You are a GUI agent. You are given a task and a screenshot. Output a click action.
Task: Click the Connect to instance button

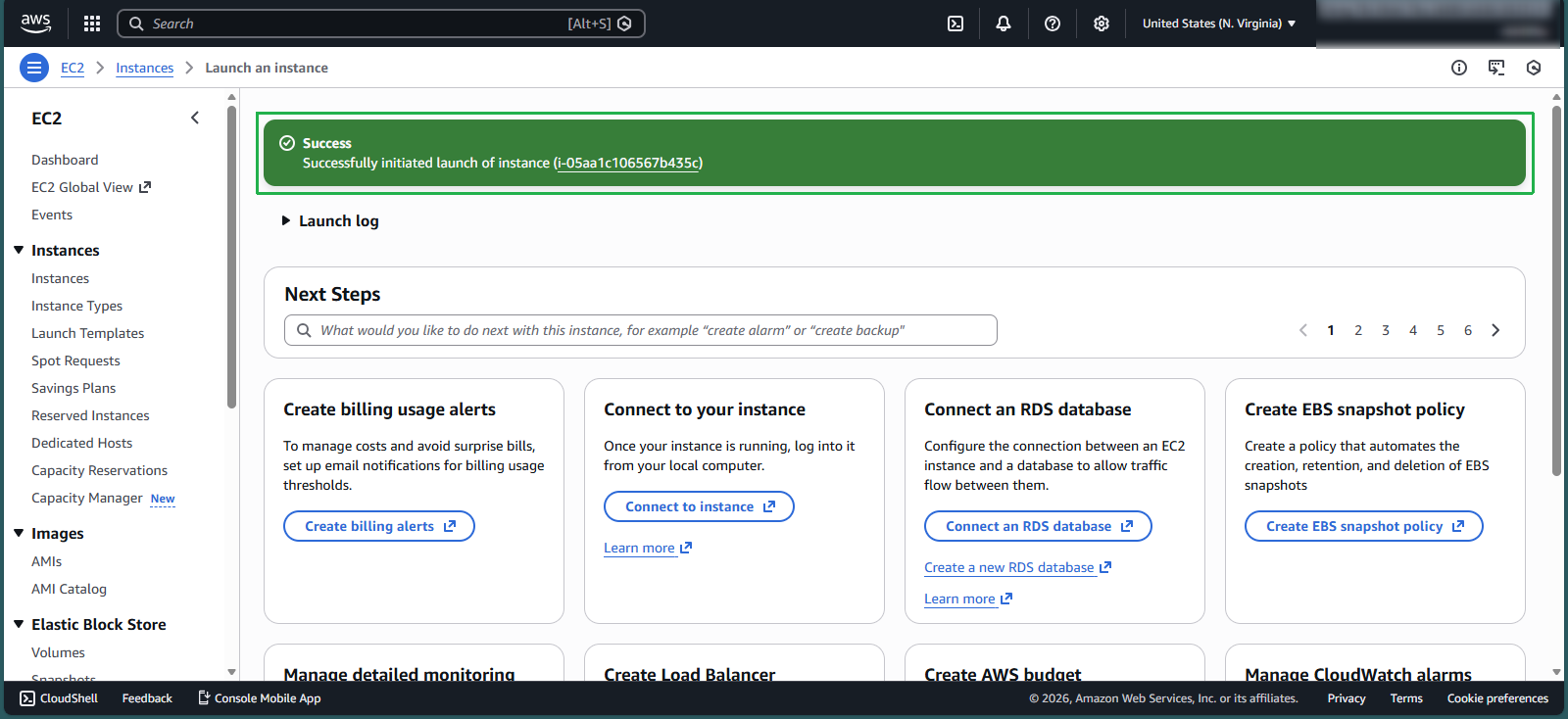(x=700, y=506)
